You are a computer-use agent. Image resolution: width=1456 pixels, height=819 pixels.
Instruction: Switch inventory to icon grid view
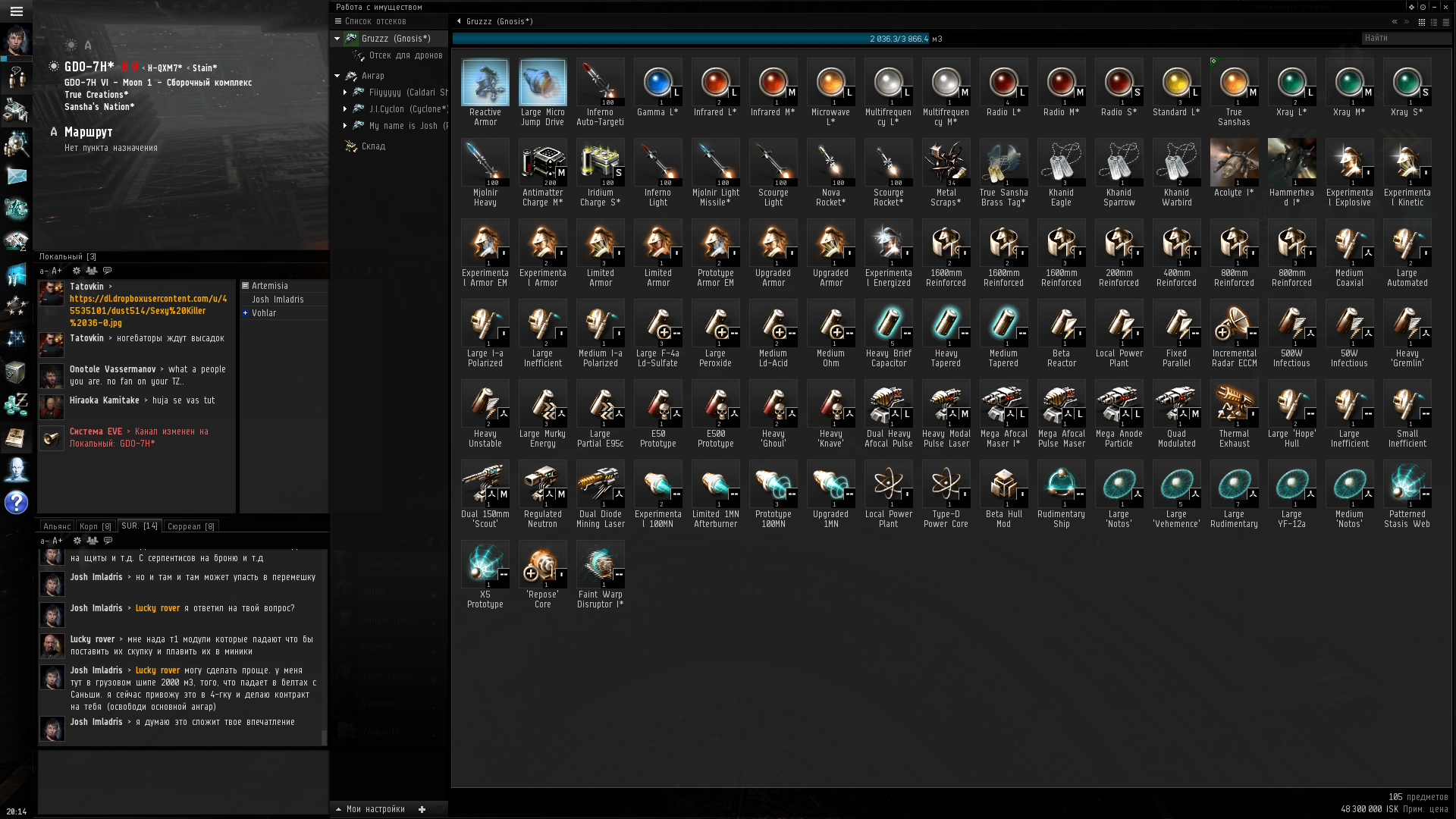pyautogui.click(x=1422, y=22)
